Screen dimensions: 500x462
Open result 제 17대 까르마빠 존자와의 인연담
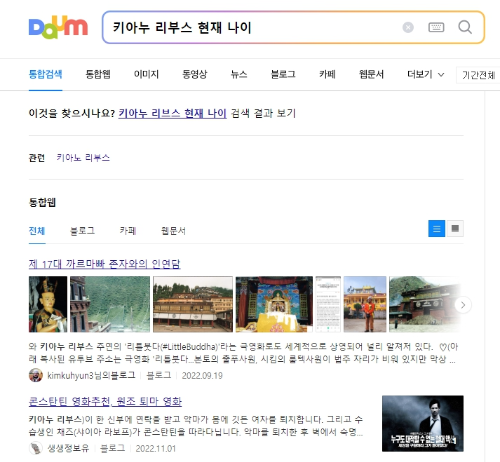105,264
